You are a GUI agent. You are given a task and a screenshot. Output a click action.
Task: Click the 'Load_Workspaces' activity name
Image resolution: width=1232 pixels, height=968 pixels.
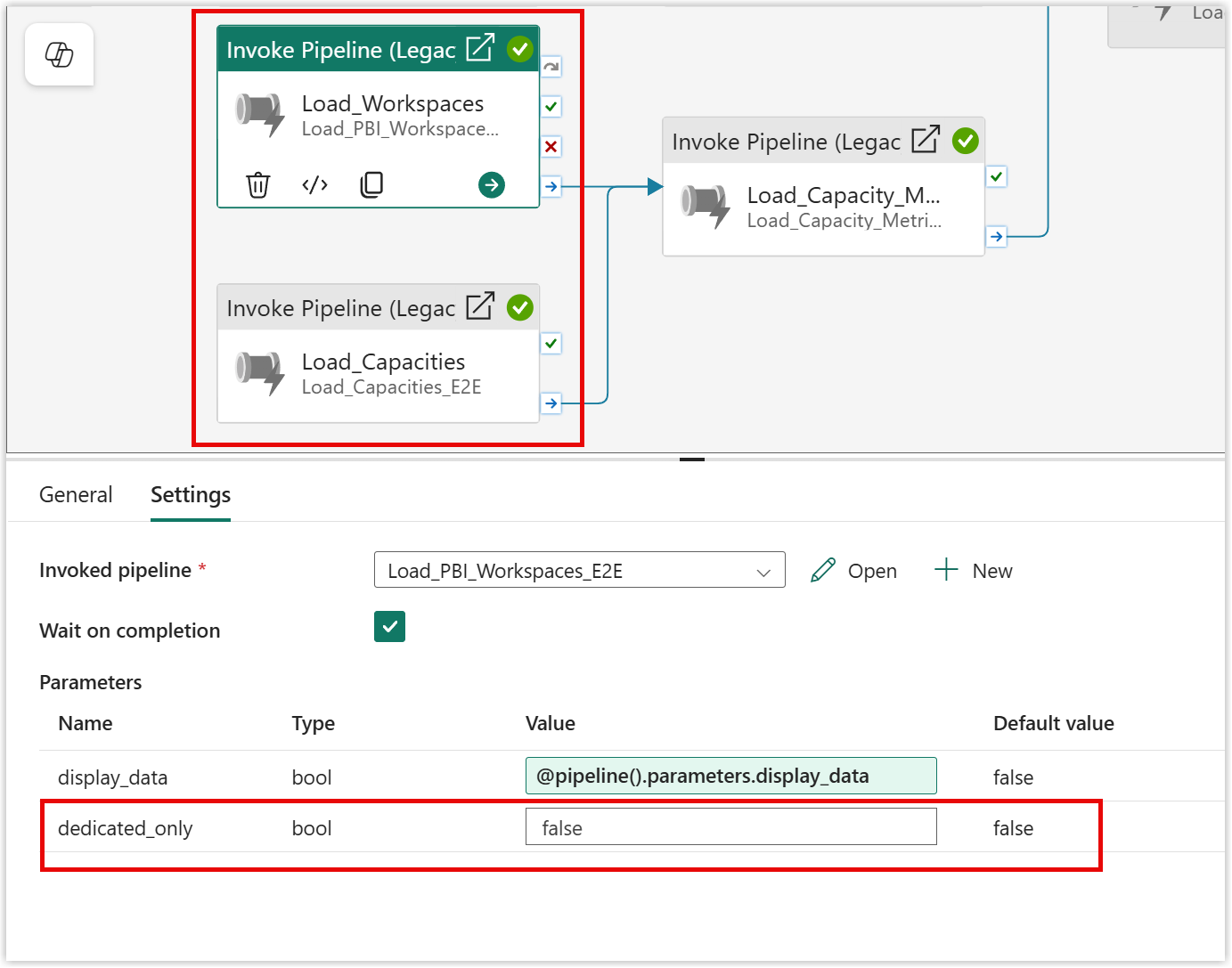tap(393, 104)
